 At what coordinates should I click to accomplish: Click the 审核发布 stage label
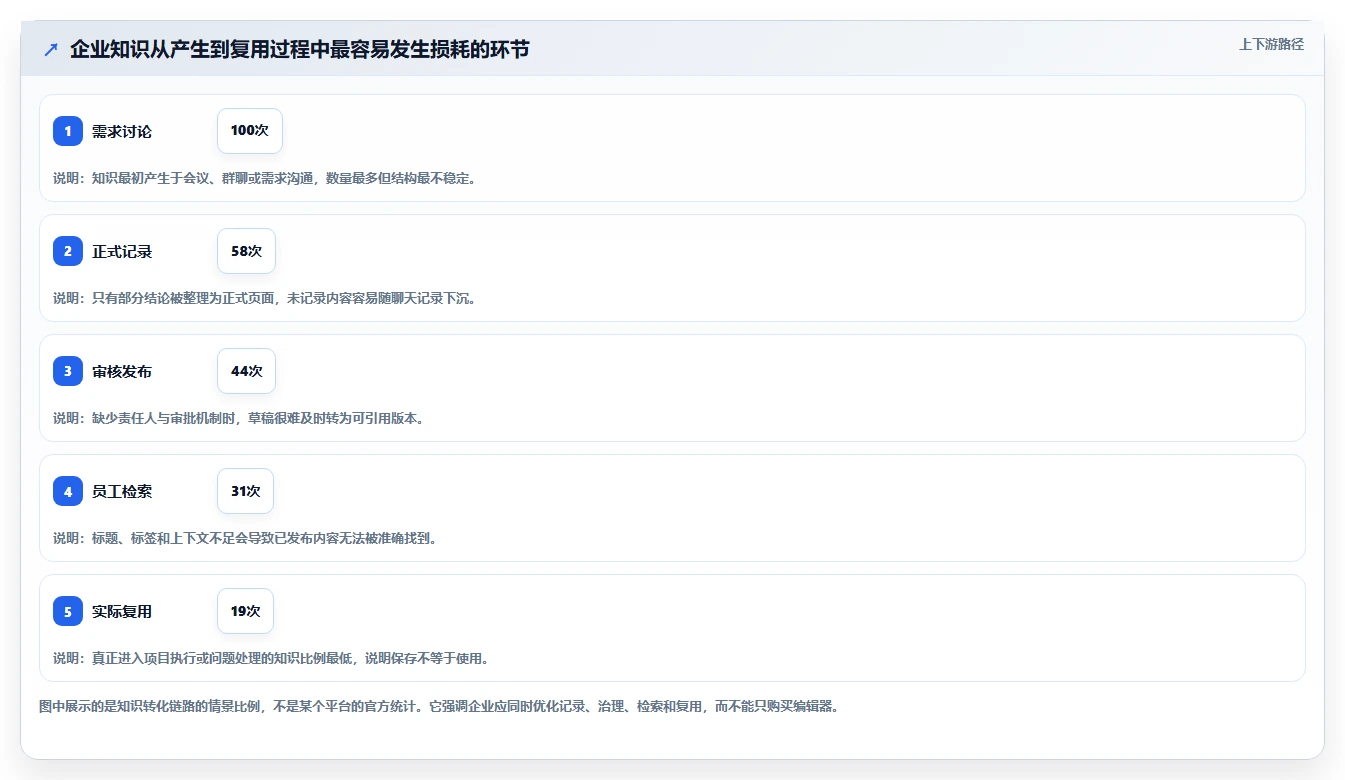coord(122,371)
